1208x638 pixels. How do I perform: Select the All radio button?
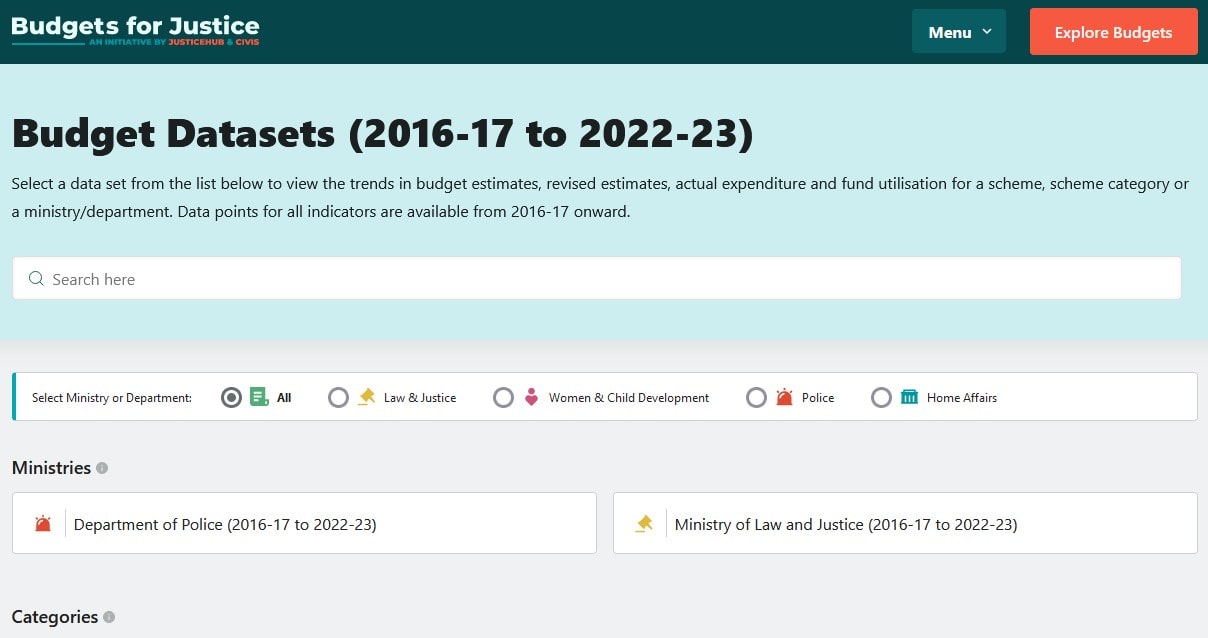231,398
